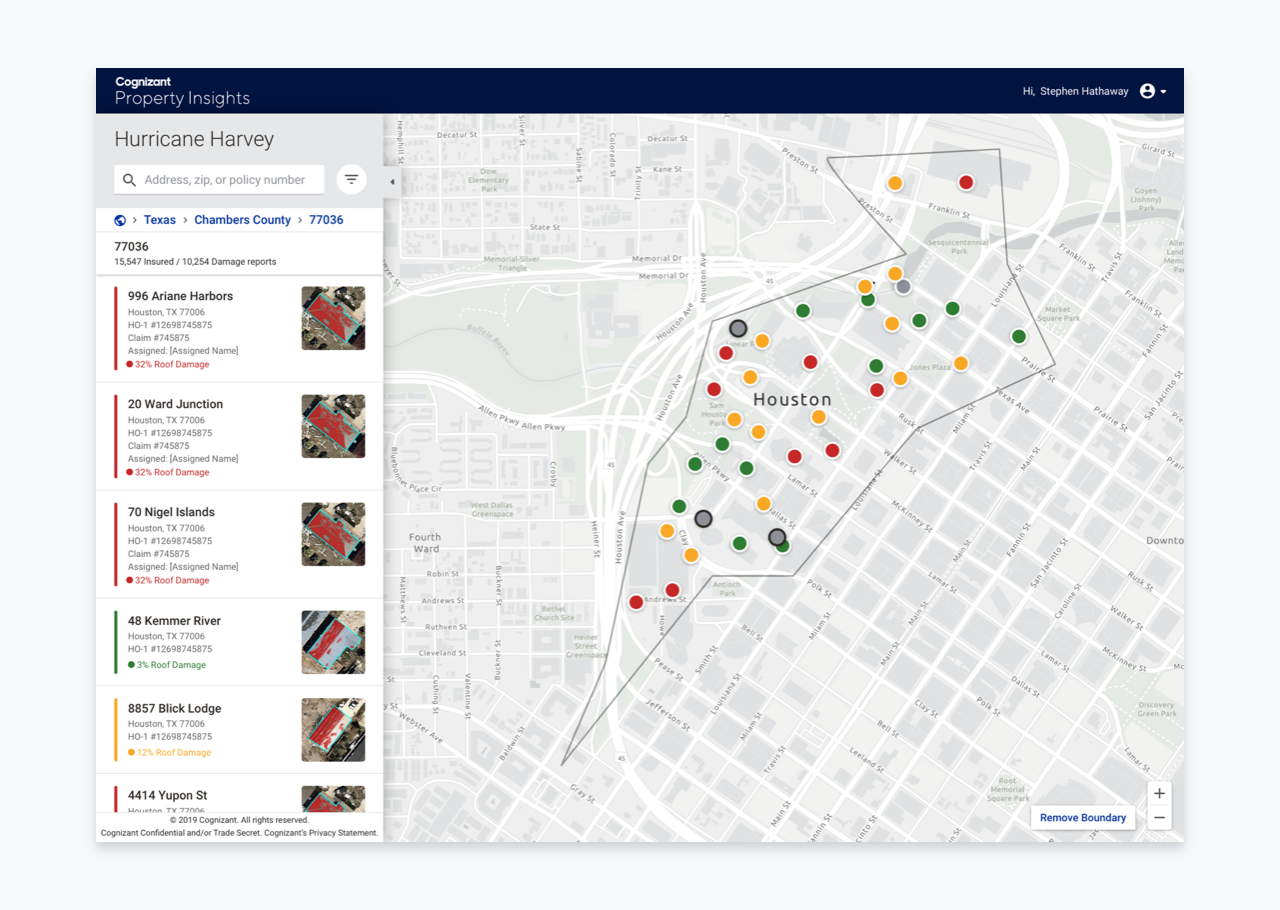
Task: Click the Hi, Stephen Hathaway greeting
Action: coord(1075,91)
